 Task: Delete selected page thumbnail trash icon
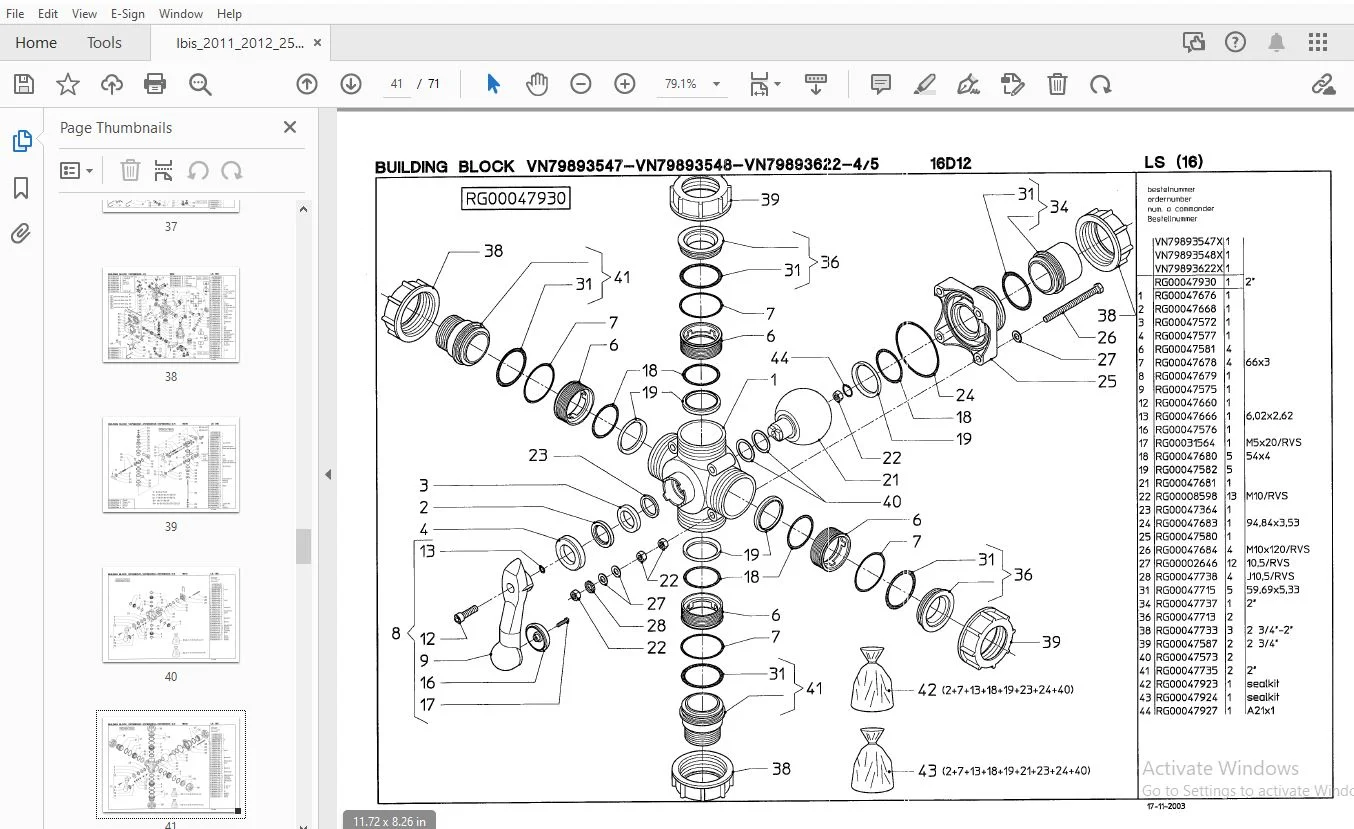[x=130, y=170]
